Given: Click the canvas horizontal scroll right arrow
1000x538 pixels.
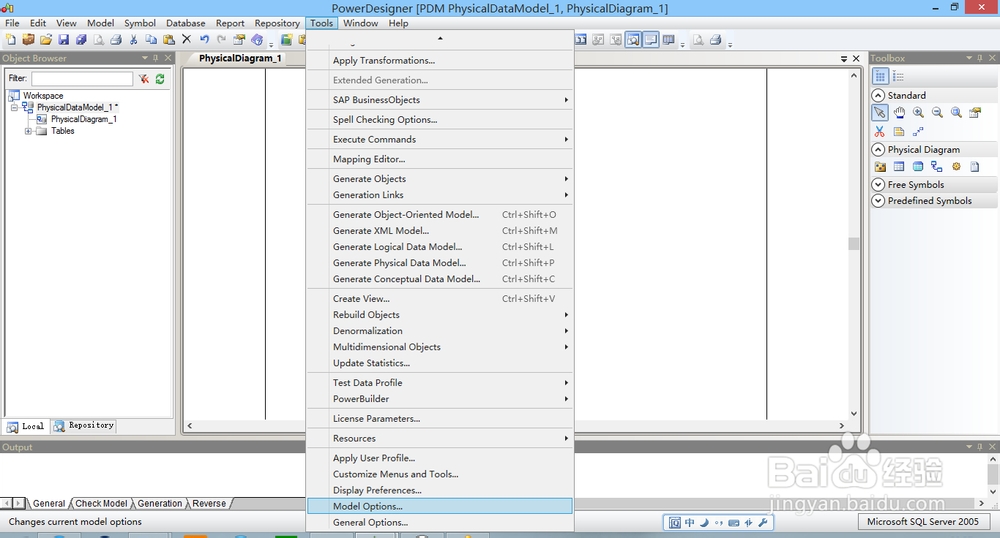Looking at the screenshot, I should click(x=841, y=425).
